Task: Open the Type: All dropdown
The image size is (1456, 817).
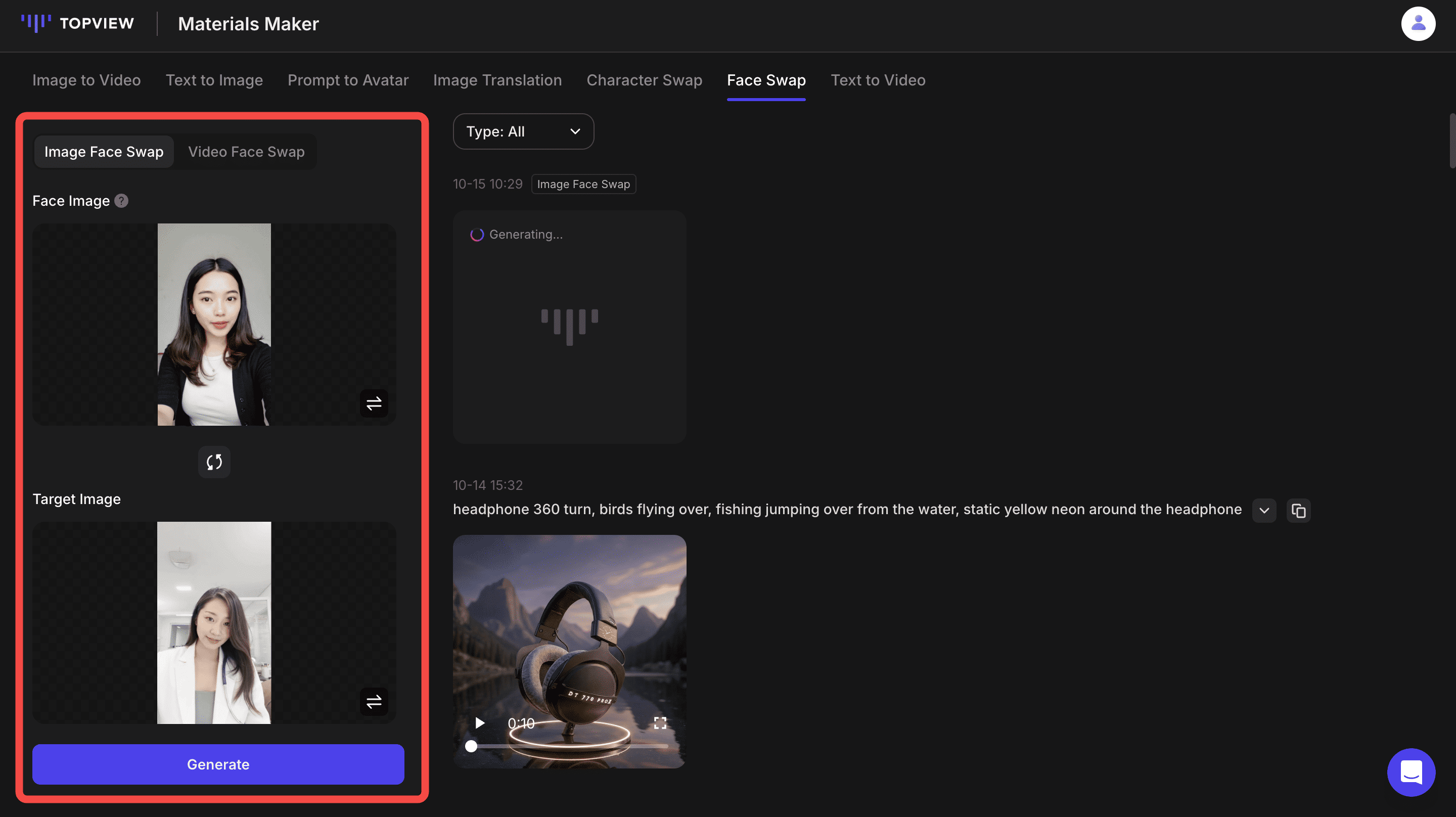Action: click(523, 132)
